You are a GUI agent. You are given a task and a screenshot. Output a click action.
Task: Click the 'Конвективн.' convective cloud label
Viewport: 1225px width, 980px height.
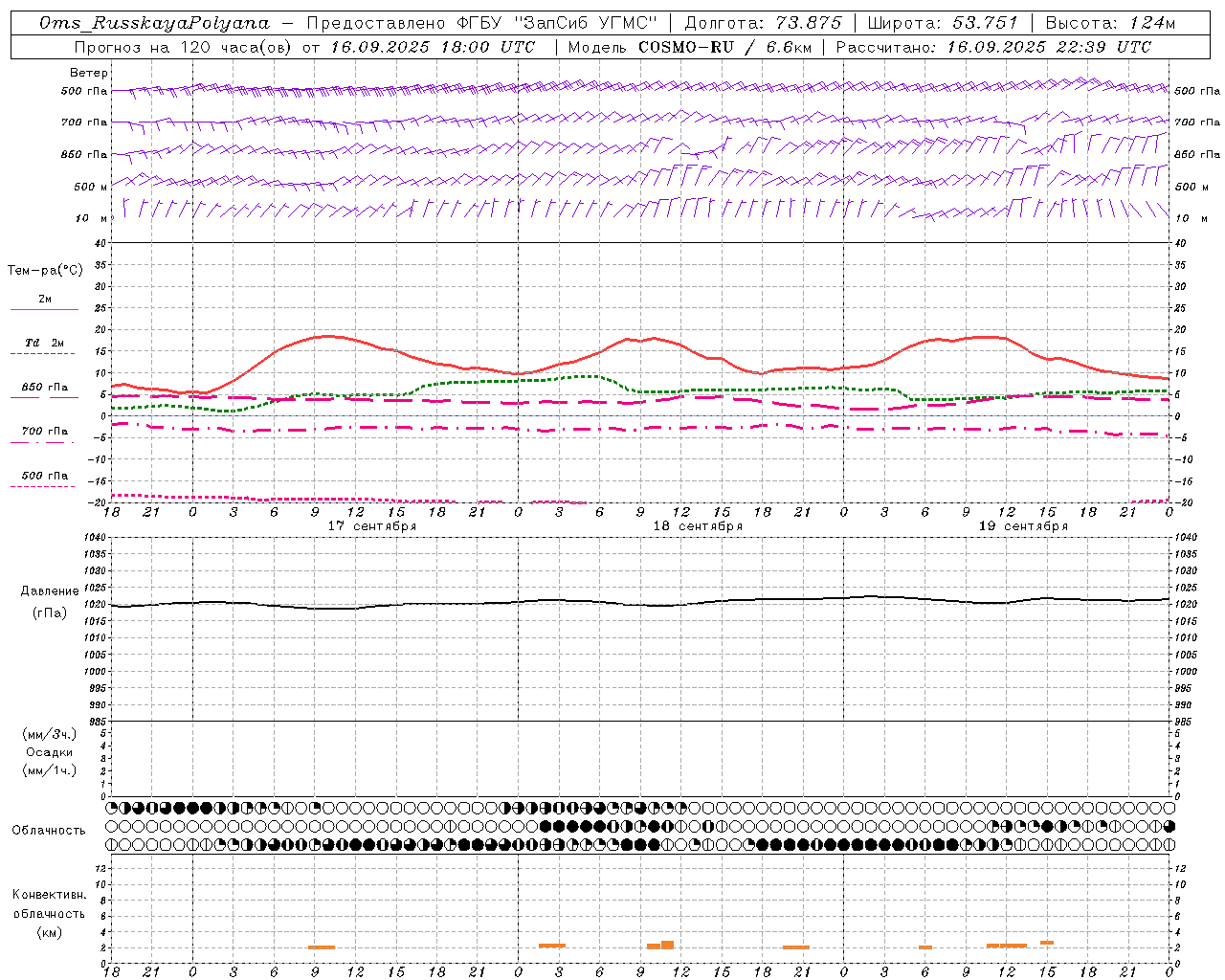(x=49, y=895)
